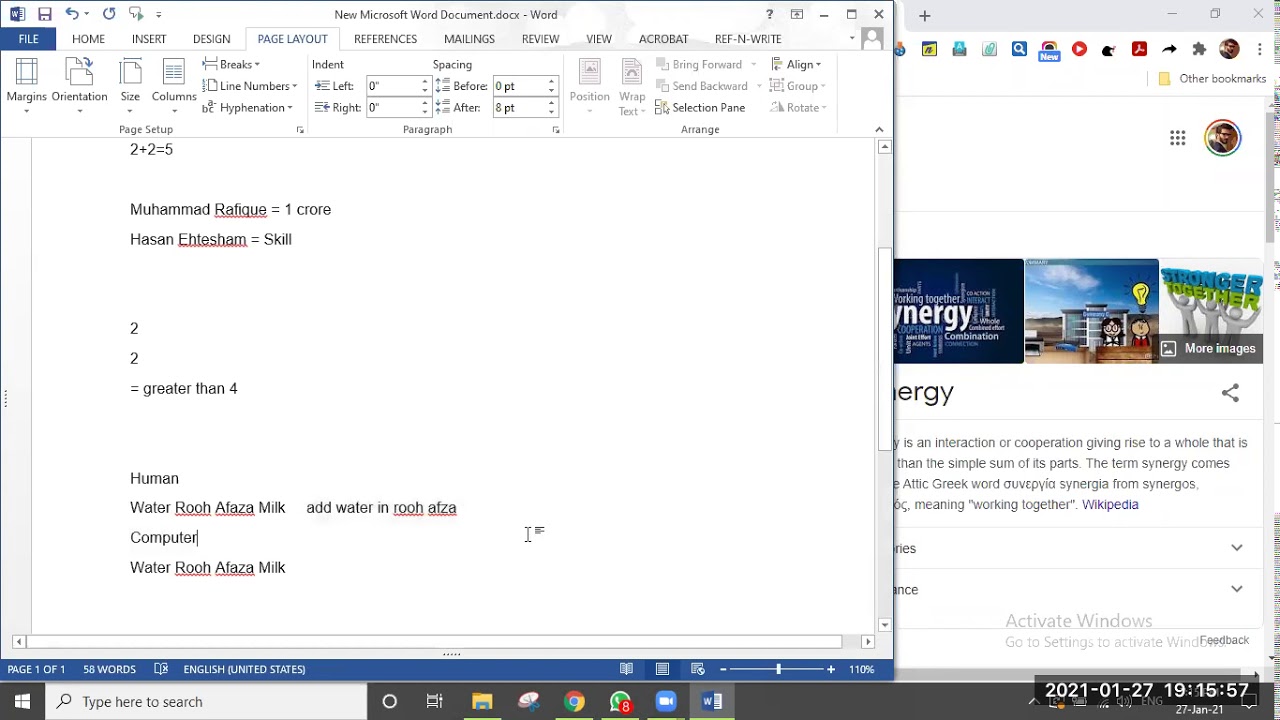This screenshot has width=1280, height=720.
Task: Click zoom in plus button
Action: [x=831, y=669]
